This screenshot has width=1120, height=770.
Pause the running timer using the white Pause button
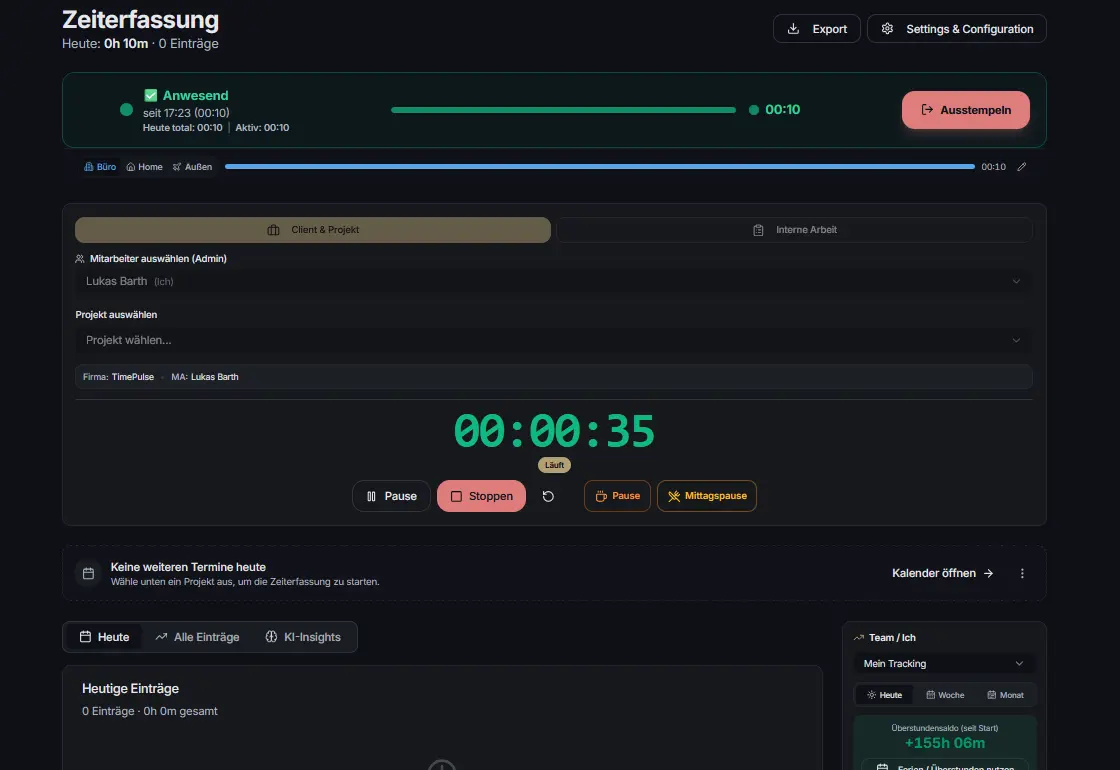click(391, 496)
